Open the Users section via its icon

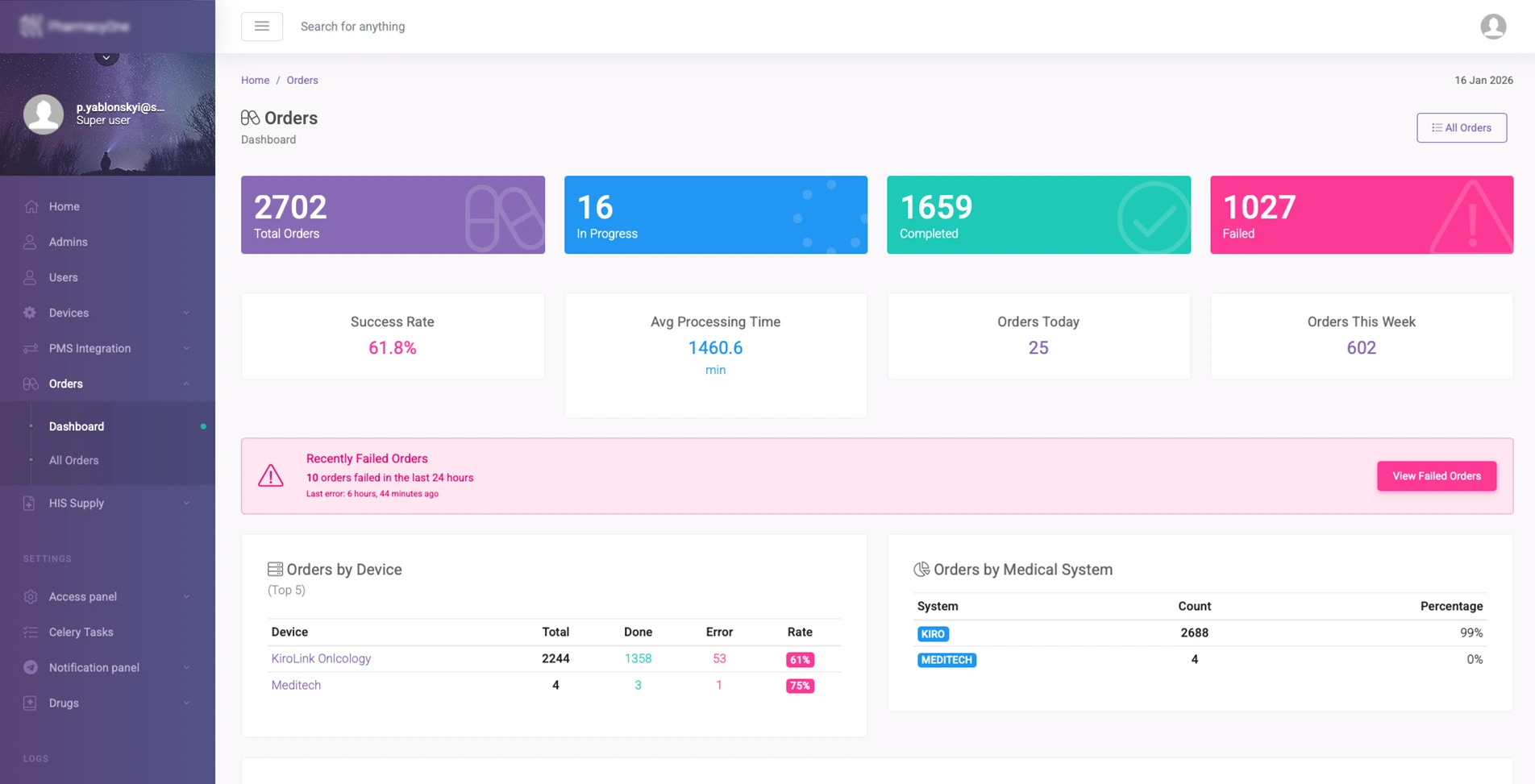click(x=30, y=277)
